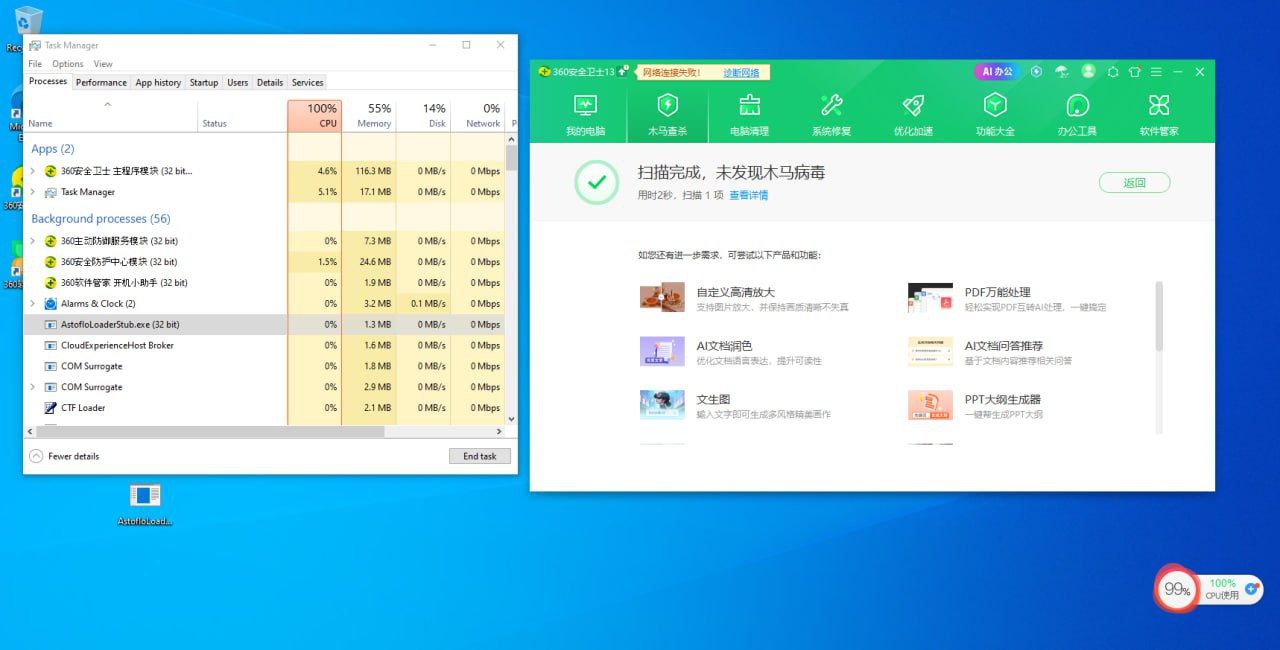This screenshot has width=1280, height=650.
Task: Expand Task Manager process row
Action: click(x=32, y=192)
